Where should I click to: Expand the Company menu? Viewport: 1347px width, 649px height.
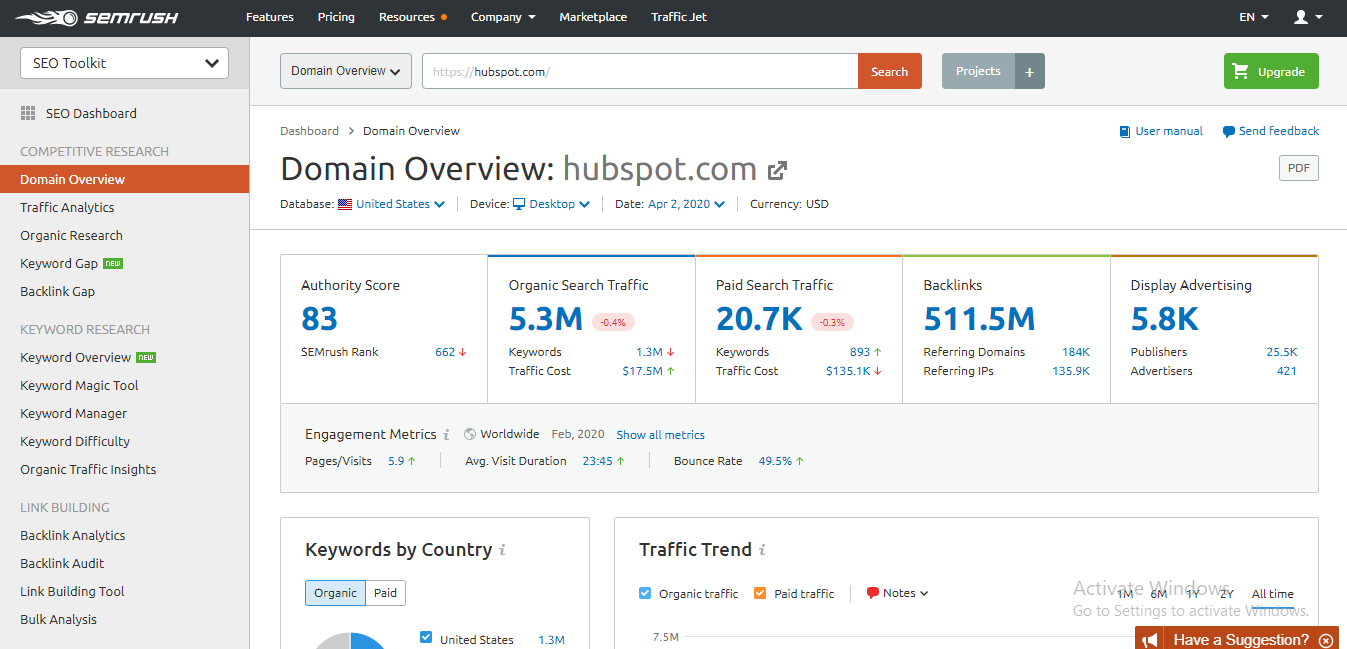503,17
